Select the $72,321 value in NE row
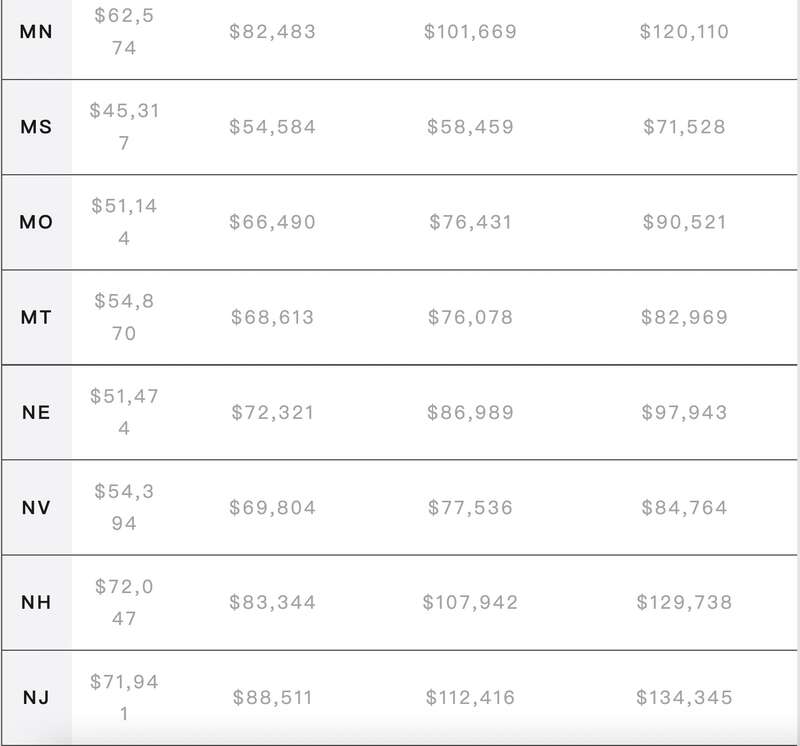 tap(272, 412)
